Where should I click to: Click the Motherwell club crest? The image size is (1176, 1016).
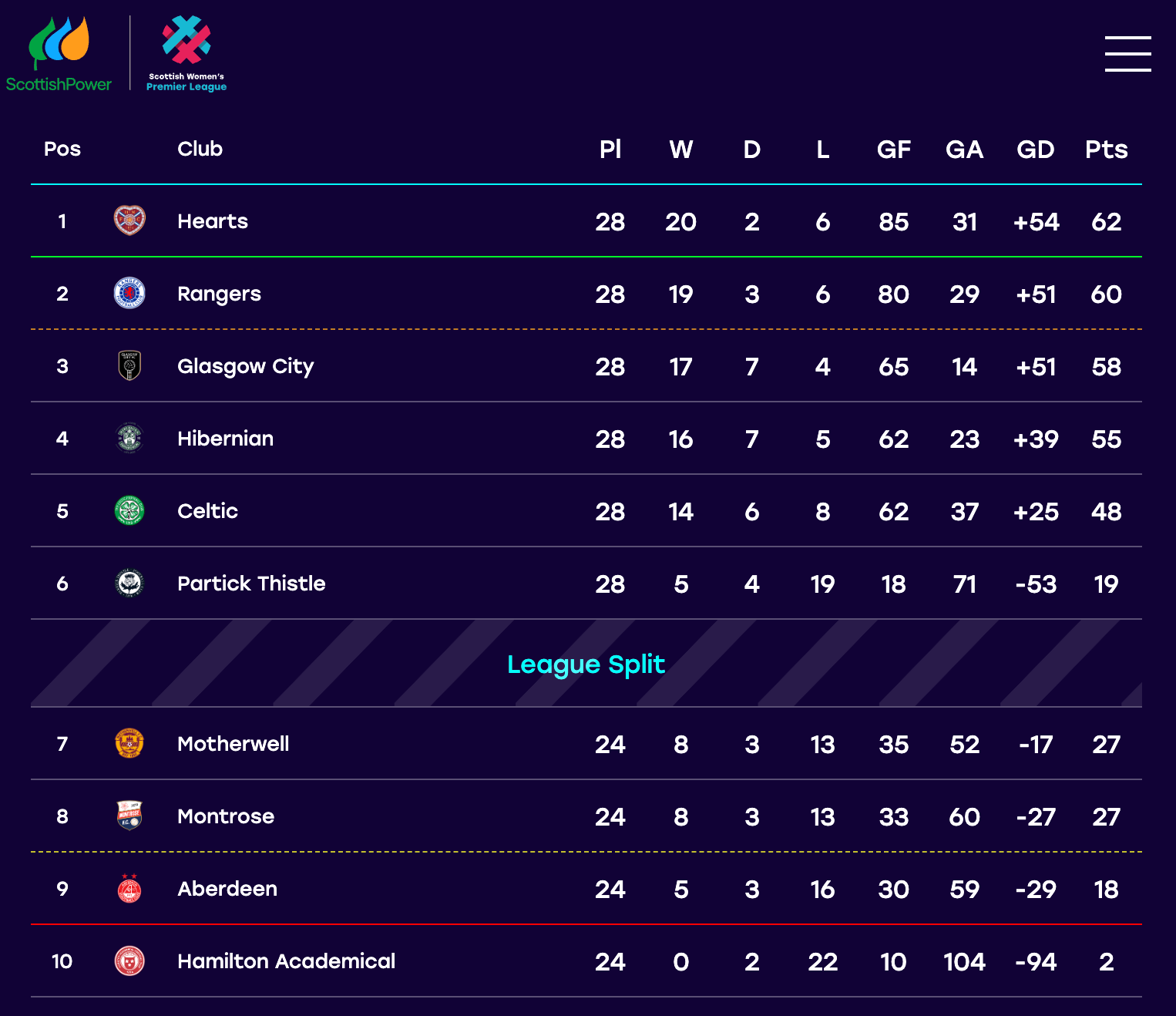129,743
